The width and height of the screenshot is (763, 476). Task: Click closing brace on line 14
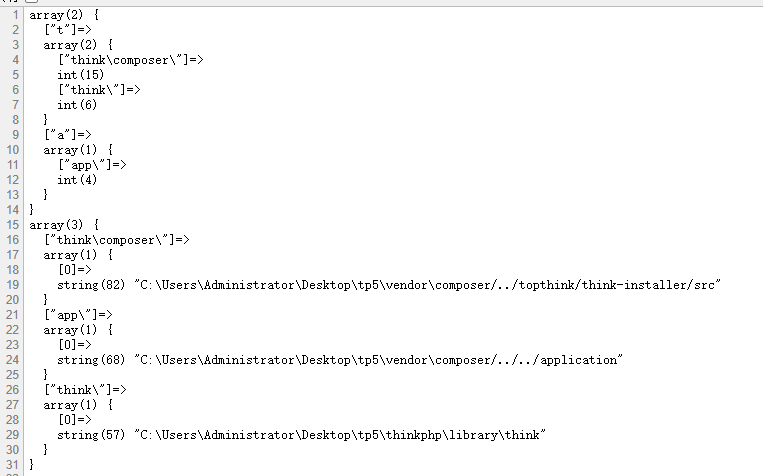(32, 210)
